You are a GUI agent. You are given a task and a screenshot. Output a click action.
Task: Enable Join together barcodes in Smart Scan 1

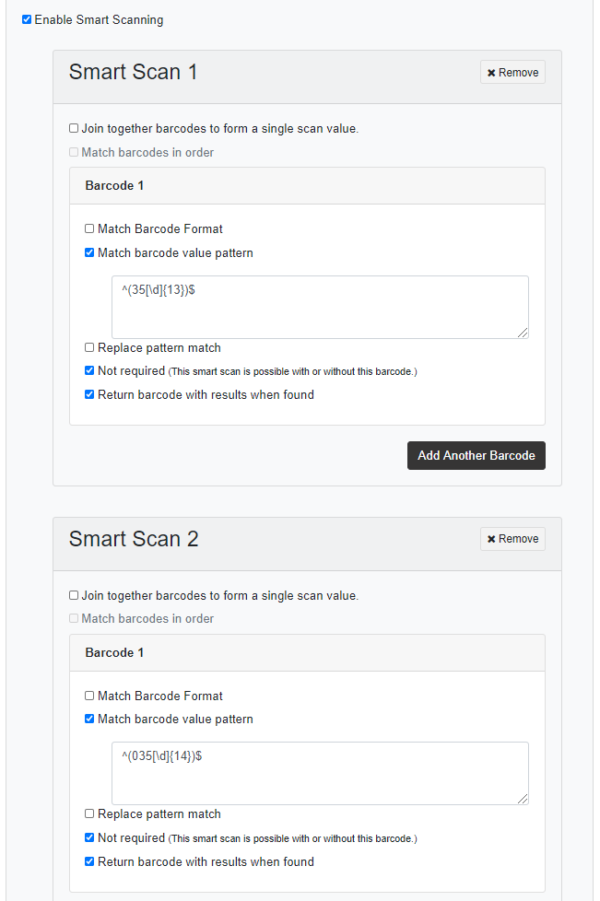point(74,129)
